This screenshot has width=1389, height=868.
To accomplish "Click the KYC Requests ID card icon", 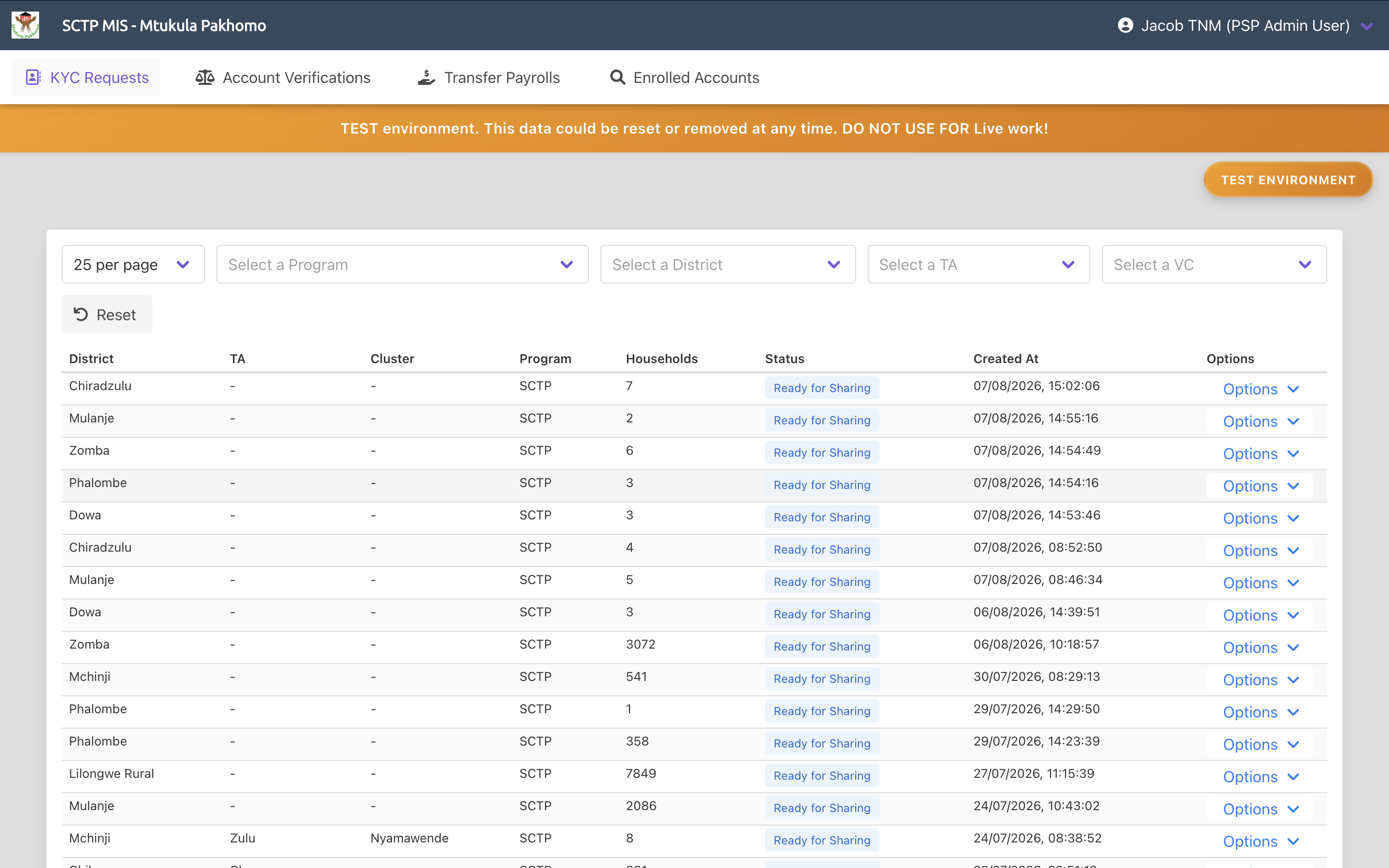I will pyautogui.click(x=33, y=78).
